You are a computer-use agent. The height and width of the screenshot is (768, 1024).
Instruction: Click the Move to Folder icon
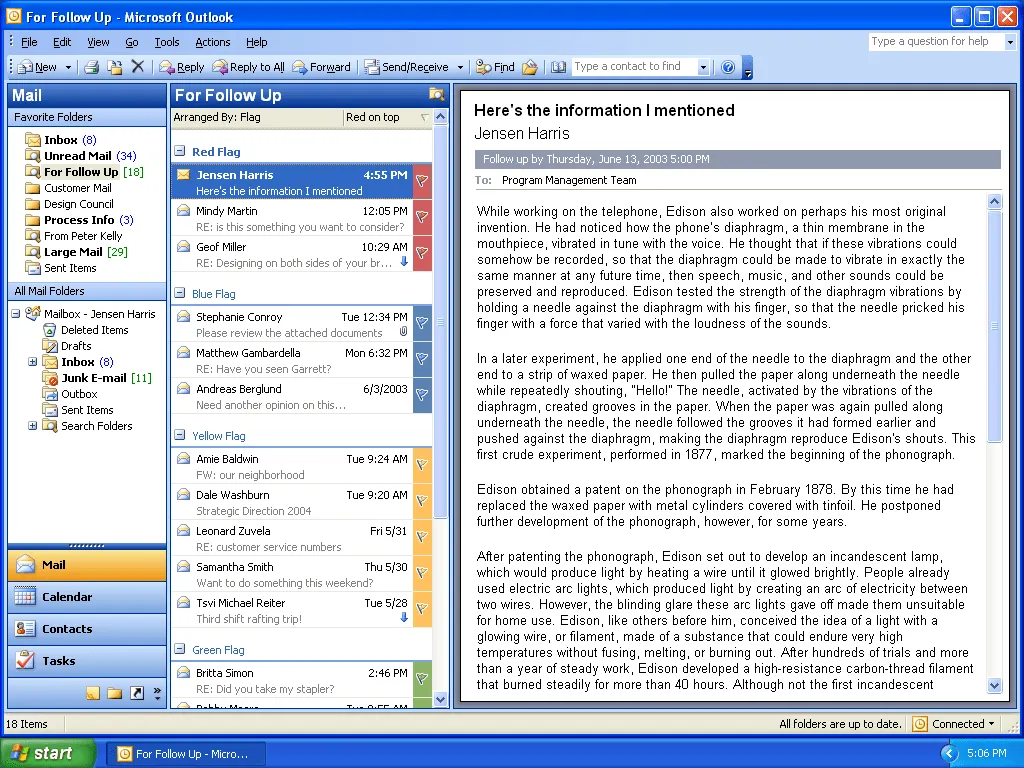tap(114, 67)
